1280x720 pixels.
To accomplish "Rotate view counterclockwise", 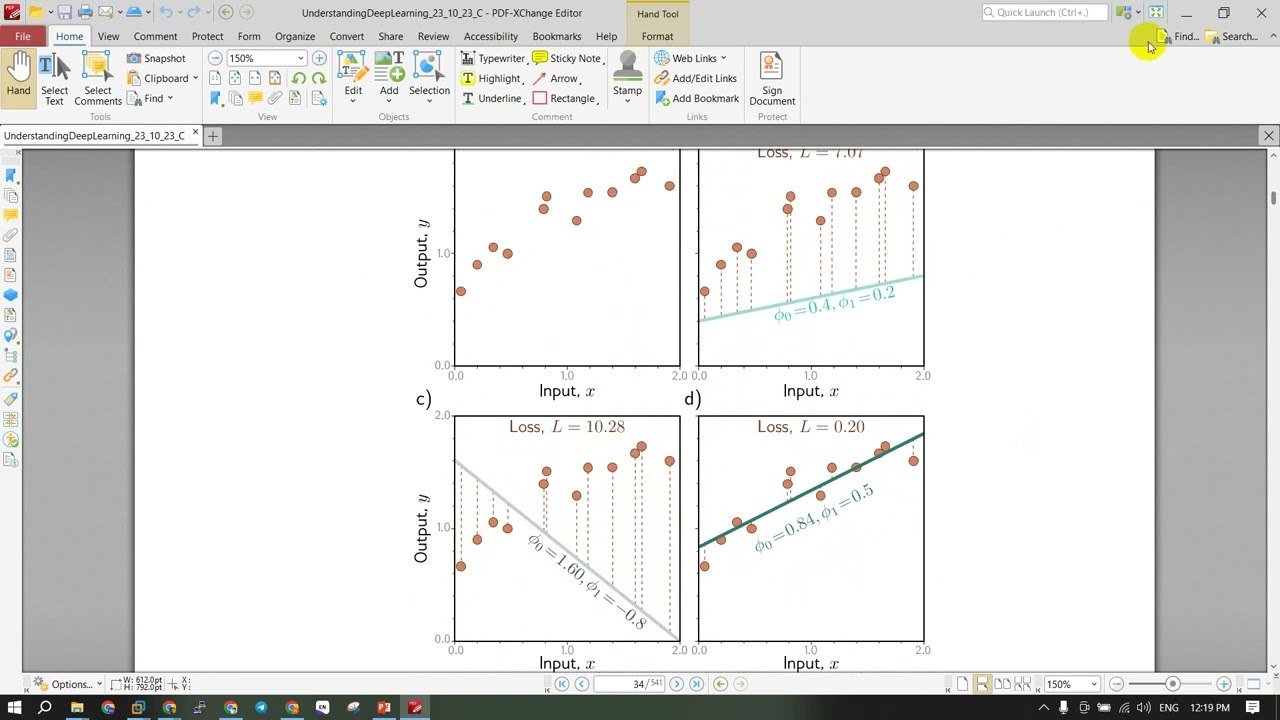I will click(299, 79).
